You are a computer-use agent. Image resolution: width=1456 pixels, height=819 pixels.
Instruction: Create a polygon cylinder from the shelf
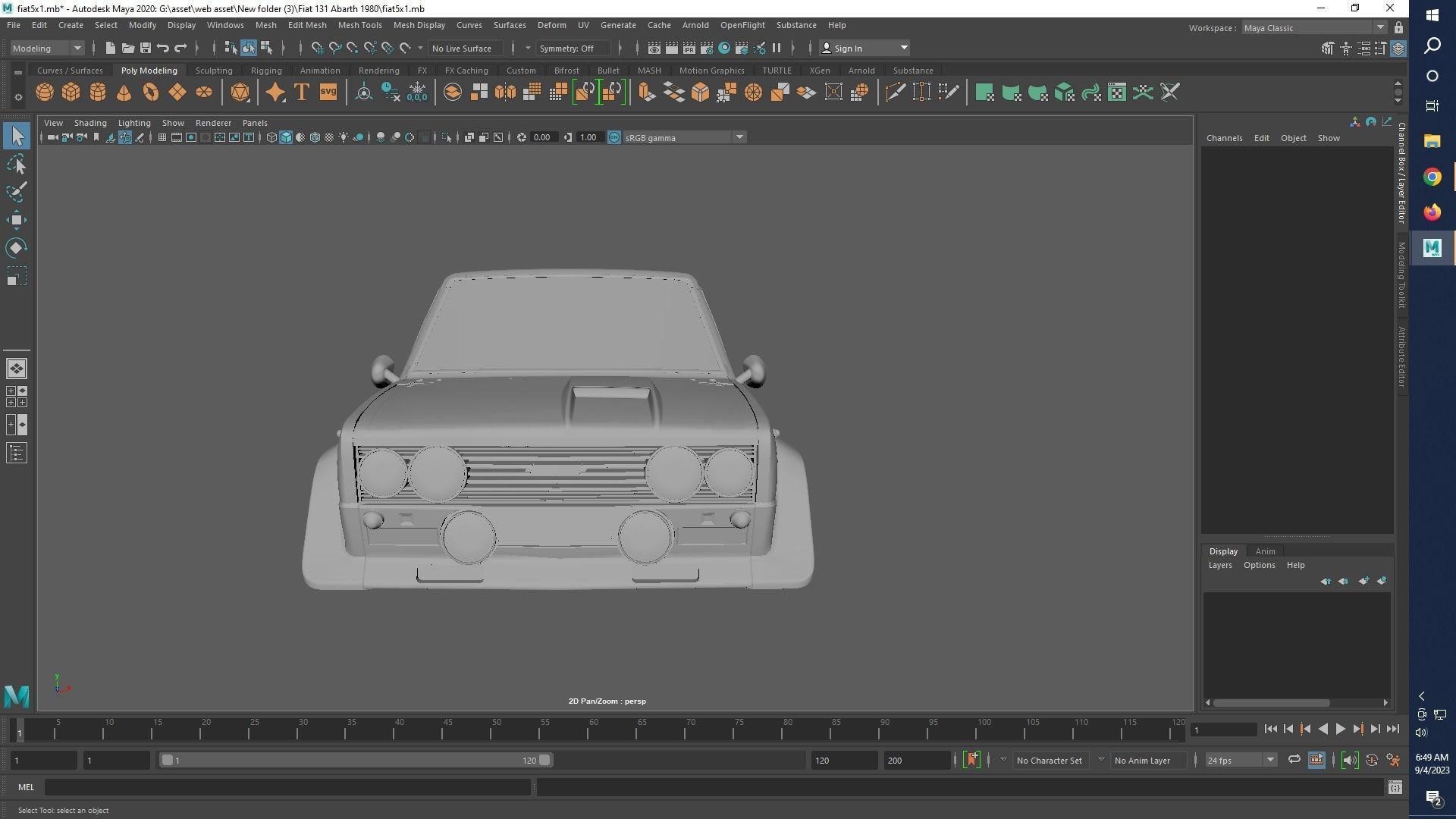(x=98, y=93)
